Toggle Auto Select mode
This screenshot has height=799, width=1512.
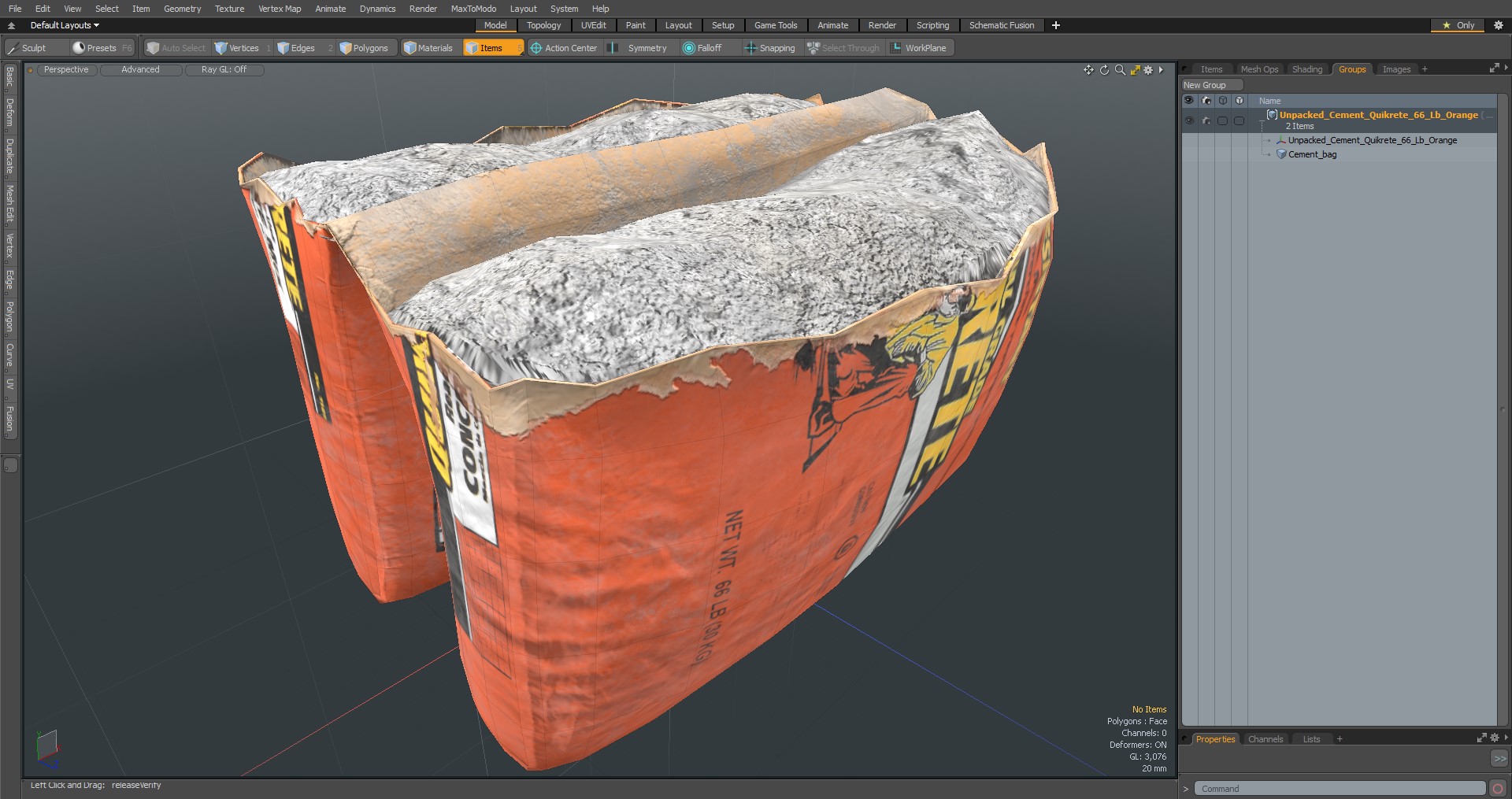click(x=176, y=48)
